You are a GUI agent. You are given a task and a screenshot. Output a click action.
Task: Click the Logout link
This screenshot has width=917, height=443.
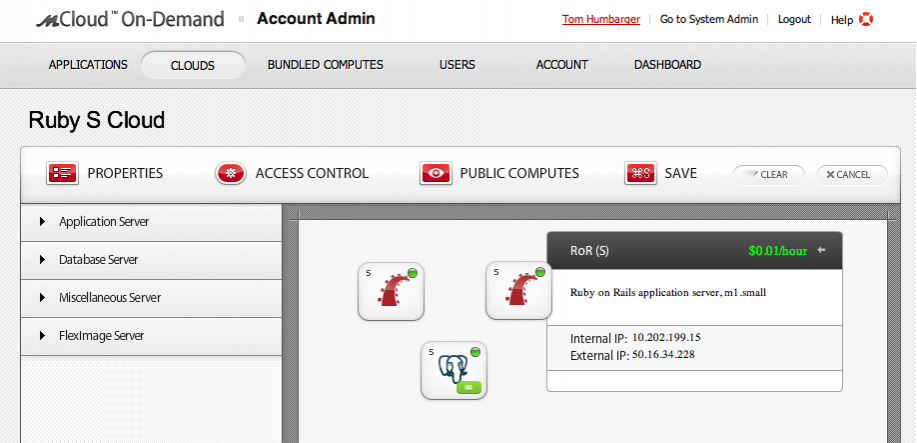coord(794,19)
